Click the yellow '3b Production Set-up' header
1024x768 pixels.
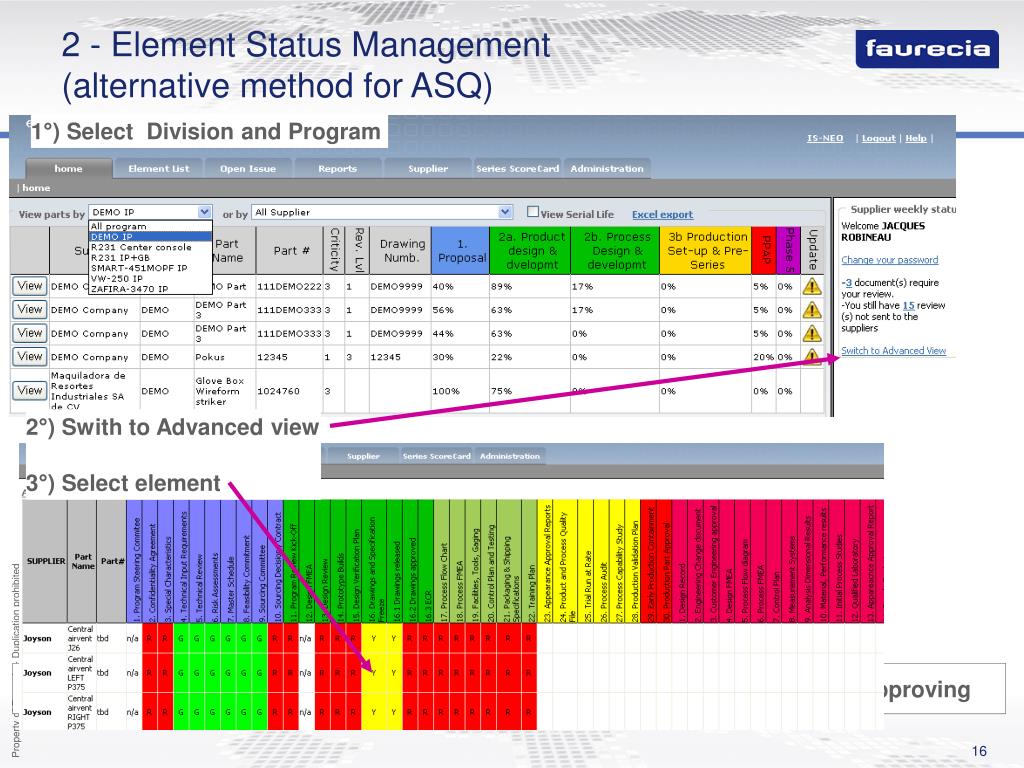(706, 251)
